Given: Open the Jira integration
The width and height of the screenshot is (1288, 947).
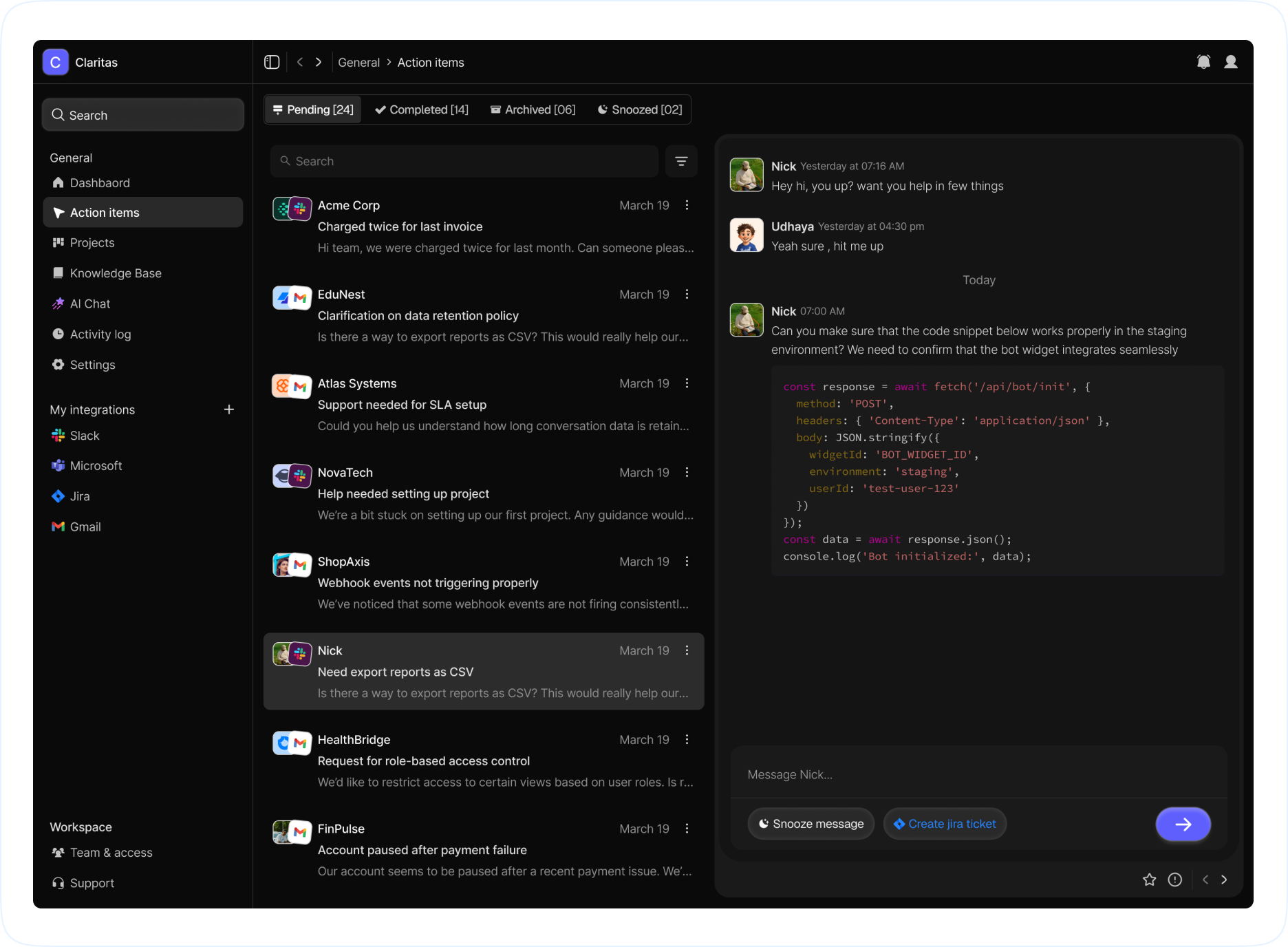Looking at the screenshot, I should tap(142, 496).
